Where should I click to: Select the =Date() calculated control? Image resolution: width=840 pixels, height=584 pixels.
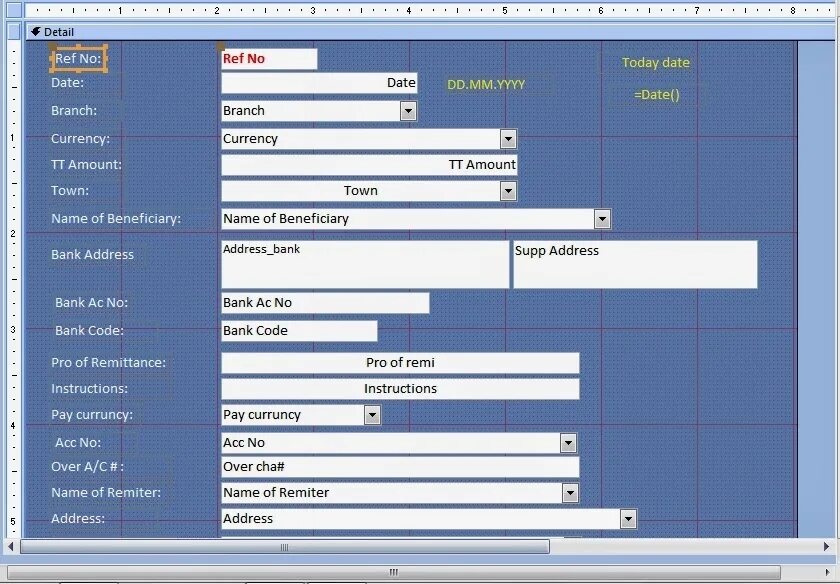(x=657, y=95)
